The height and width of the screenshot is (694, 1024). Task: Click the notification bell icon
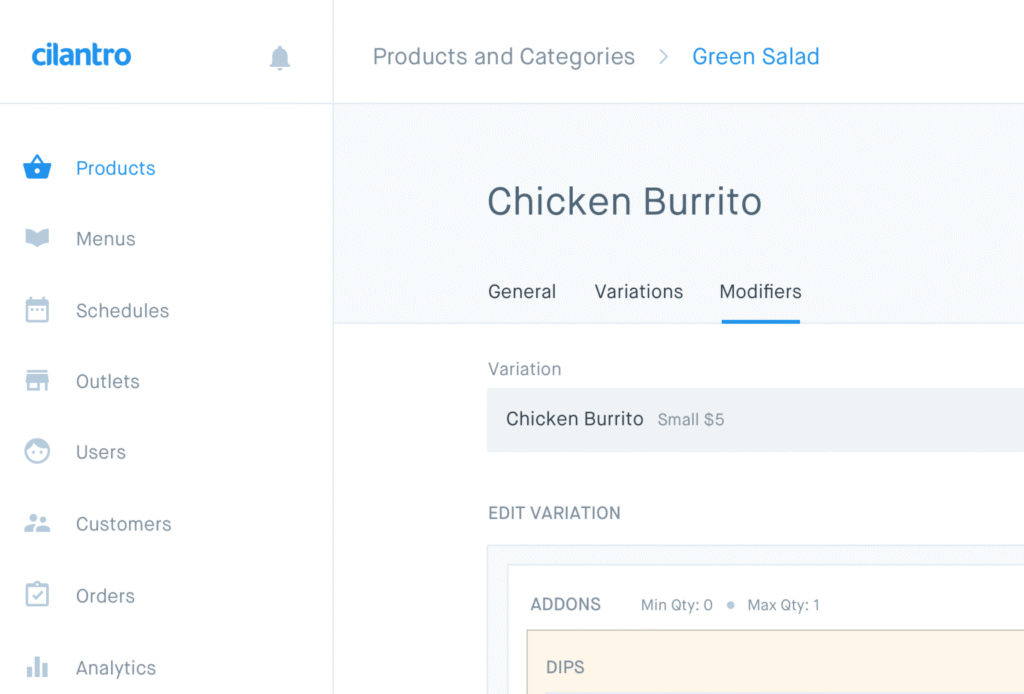(x=280, y=58)
